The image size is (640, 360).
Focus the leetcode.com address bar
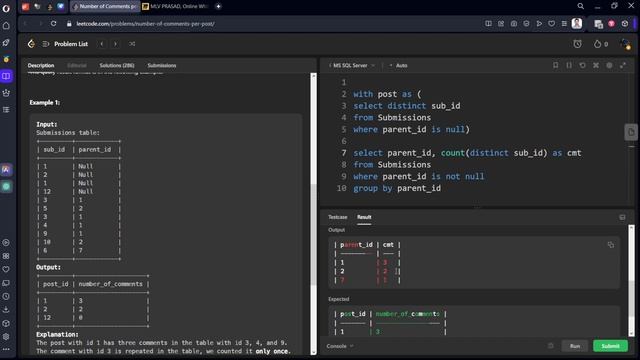coord(145,24)
